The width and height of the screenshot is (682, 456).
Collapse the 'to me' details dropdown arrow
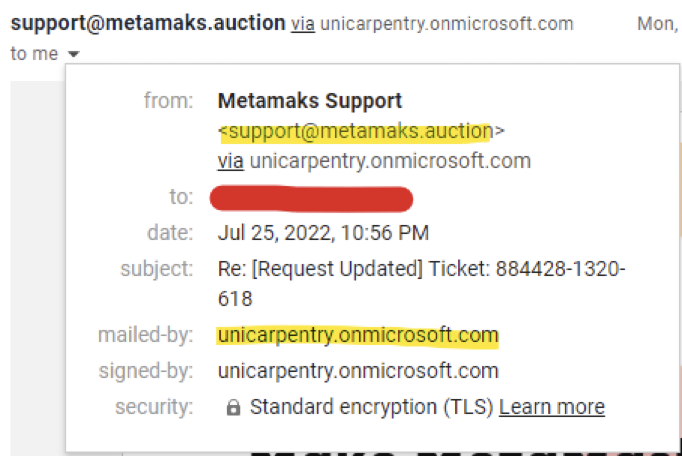pyautogui.click(x=74, y=54)
